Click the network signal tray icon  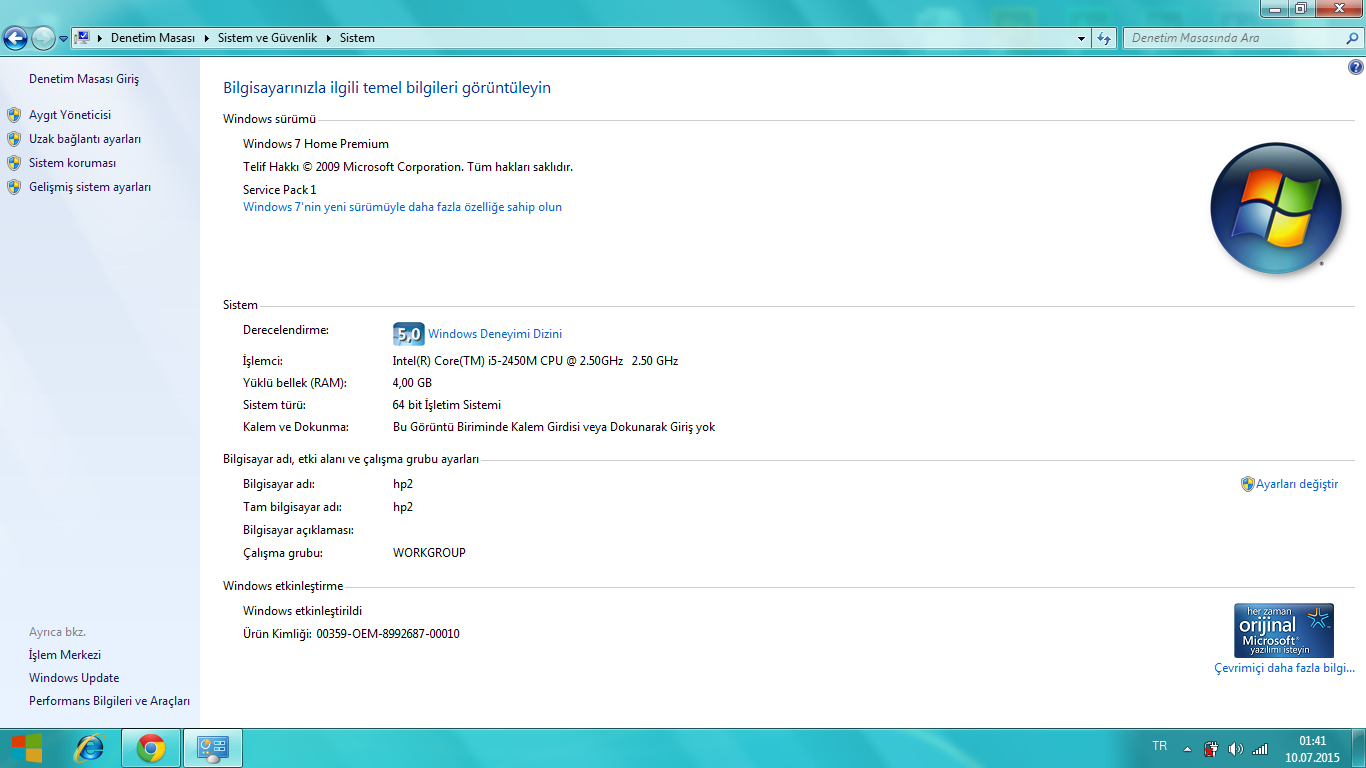[x=1260, y=748]
